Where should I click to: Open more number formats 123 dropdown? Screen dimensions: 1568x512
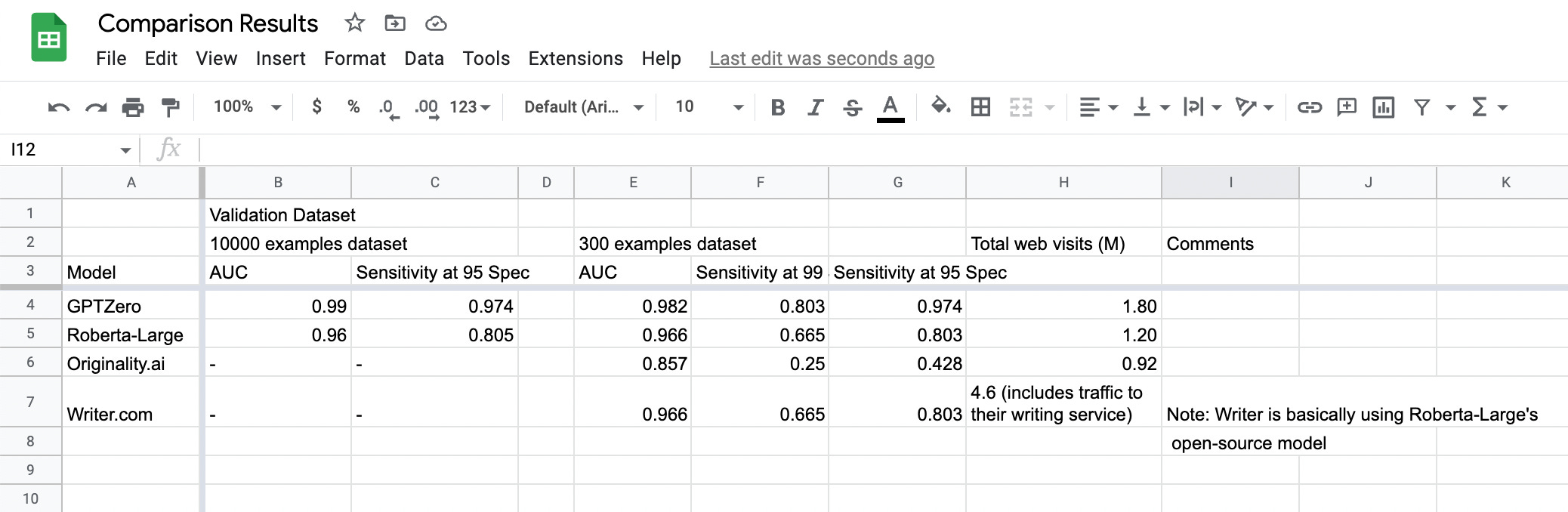tap(470, 107)
